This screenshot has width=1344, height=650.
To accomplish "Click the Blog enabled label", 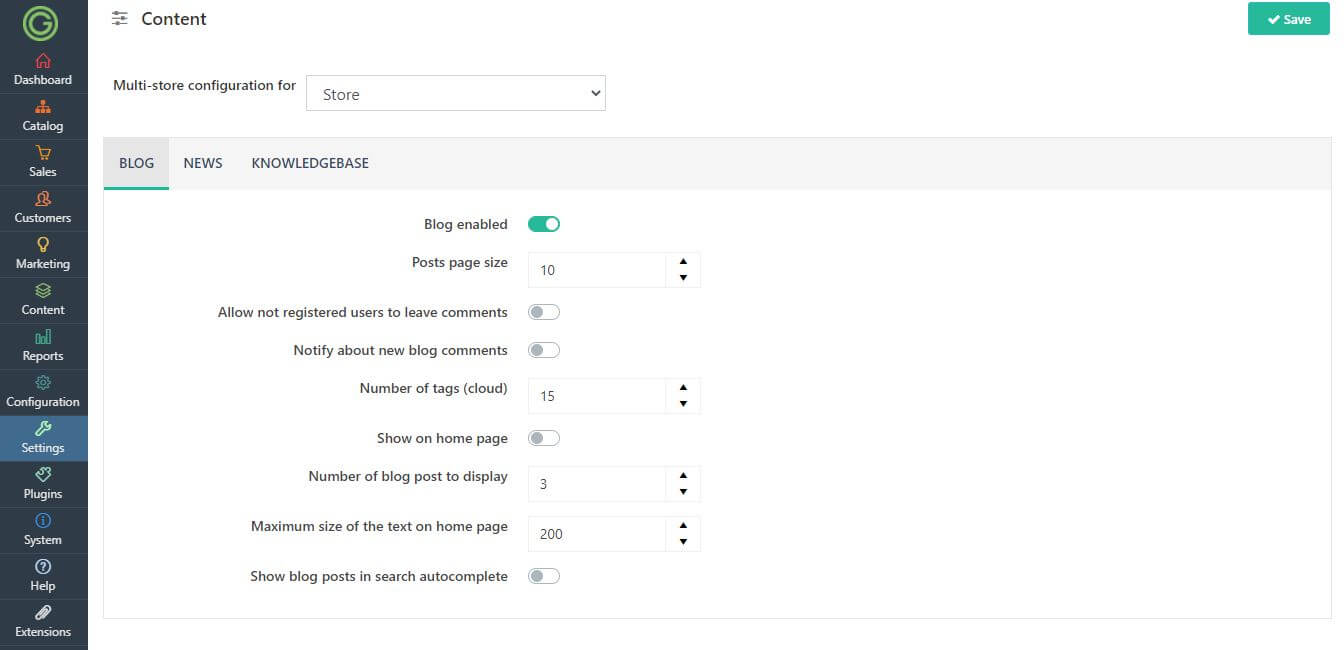I will 466,224.
